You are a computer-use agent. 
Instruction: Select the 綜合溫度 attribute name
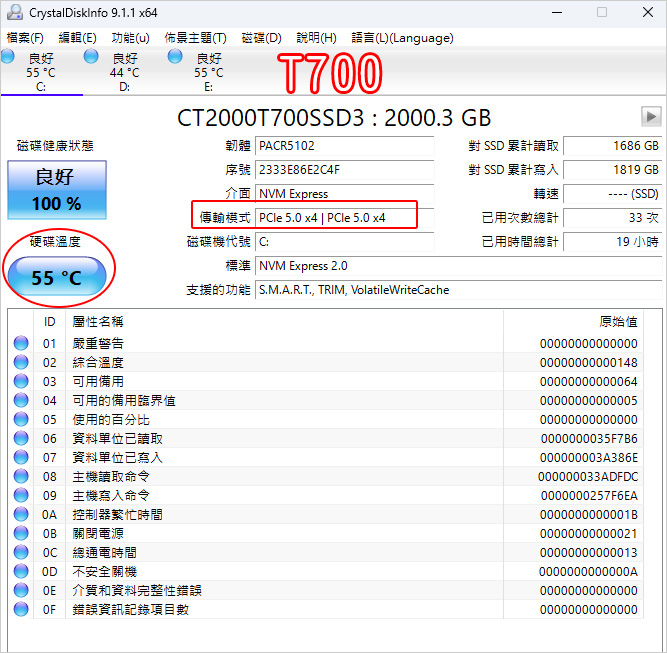pos(98,362)
